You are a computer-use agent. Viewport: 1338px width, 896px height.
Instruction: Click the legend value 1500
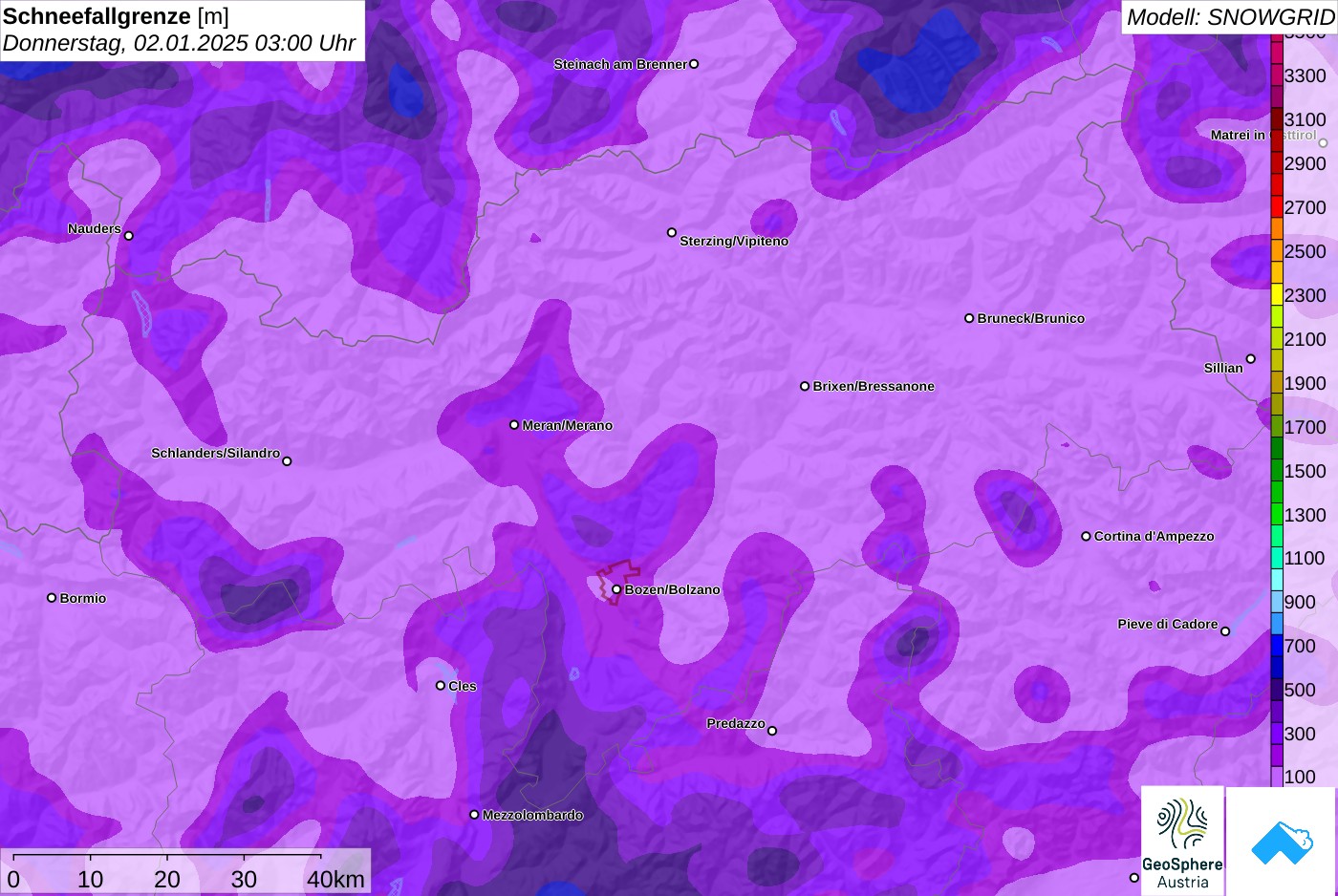point(1306,471)
